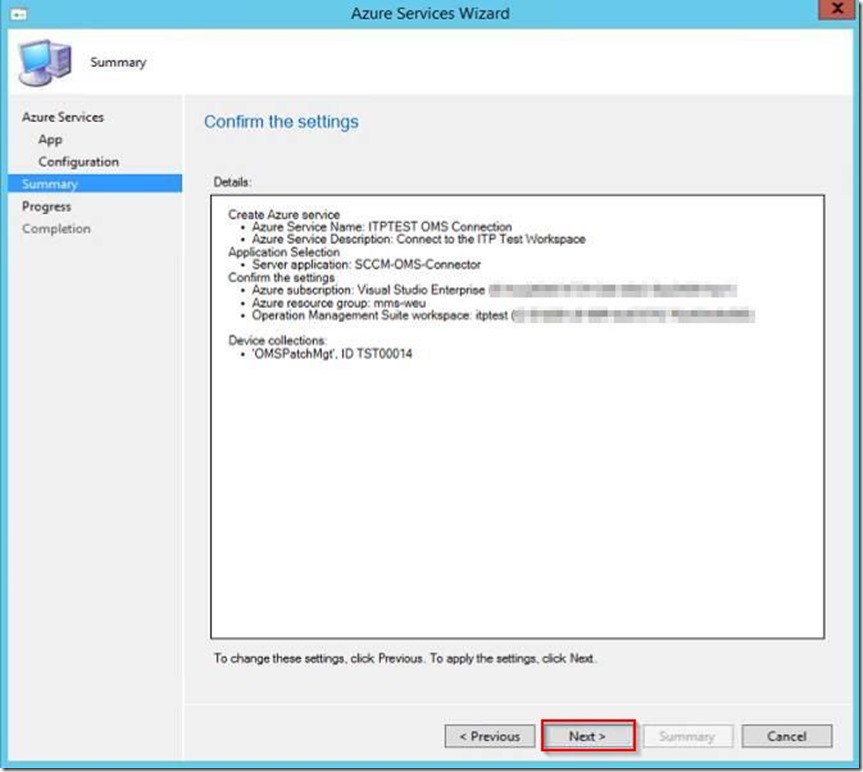Click the Confirm the settings heading
863x772 pixels.
click(281, 122)
